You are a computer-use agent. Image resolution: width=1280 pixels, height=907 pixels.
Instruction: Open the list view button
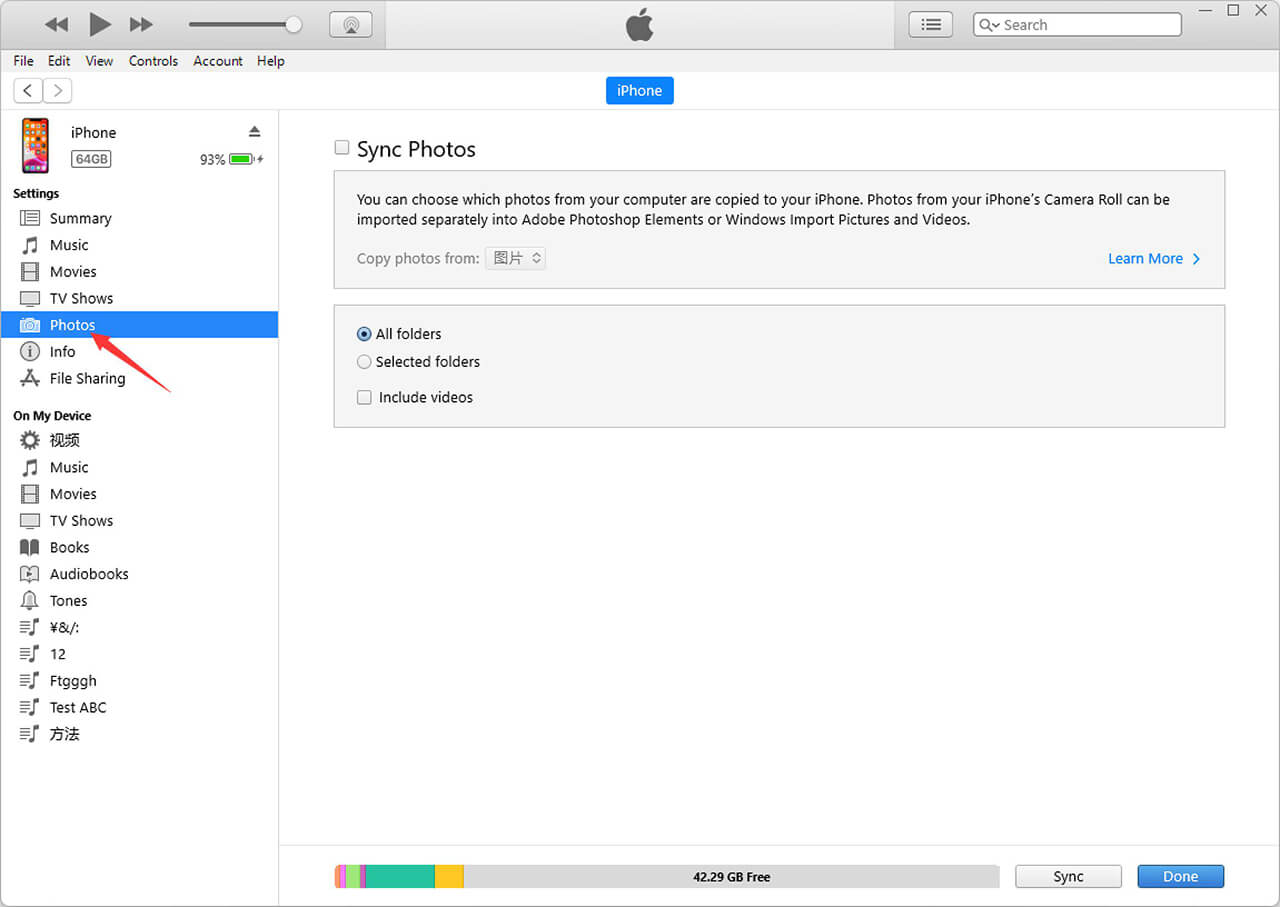coord(931,25)
